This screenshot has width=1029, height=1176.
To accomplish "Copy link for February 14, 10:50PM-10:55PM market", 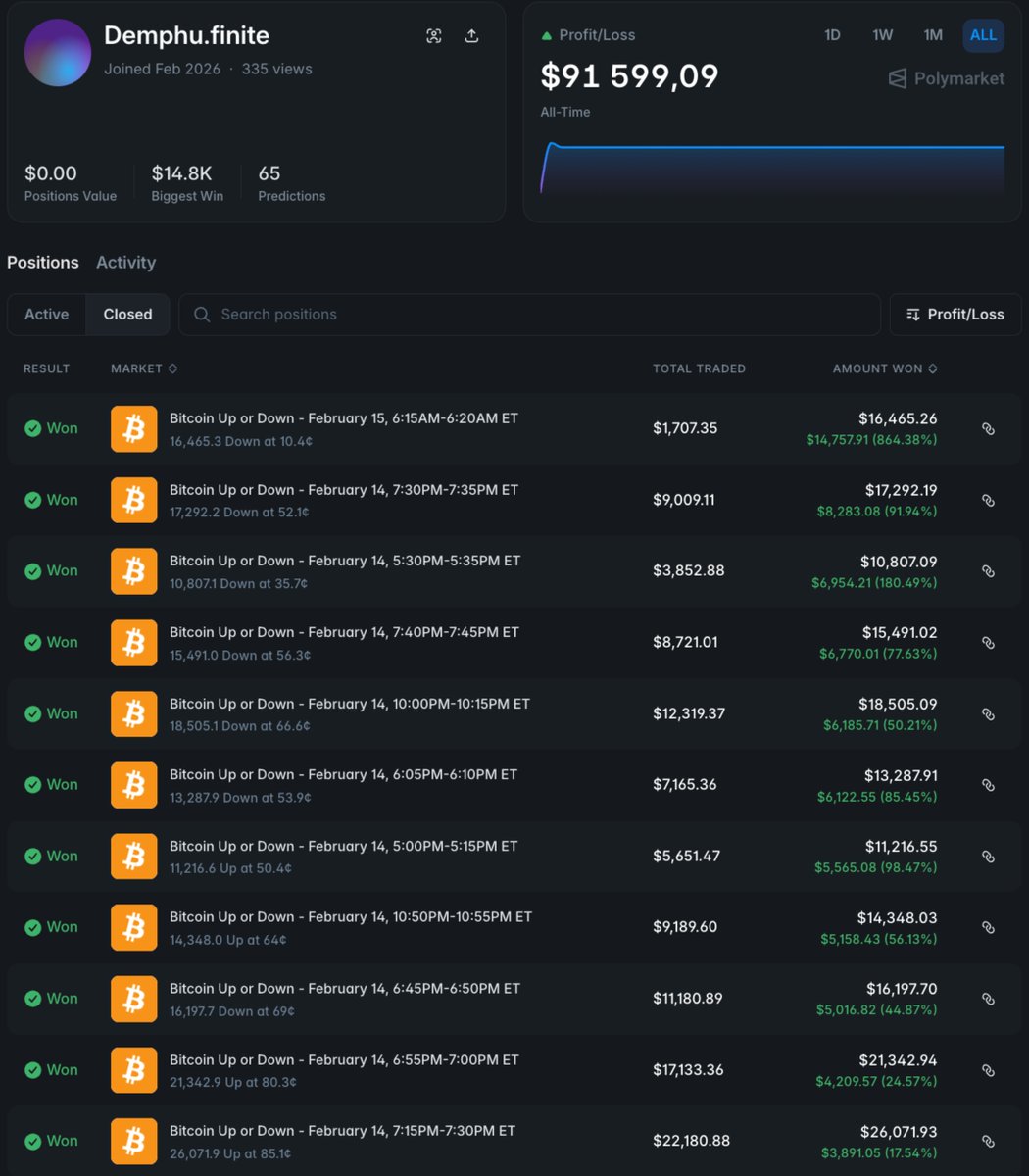I will tap(988, 927).
